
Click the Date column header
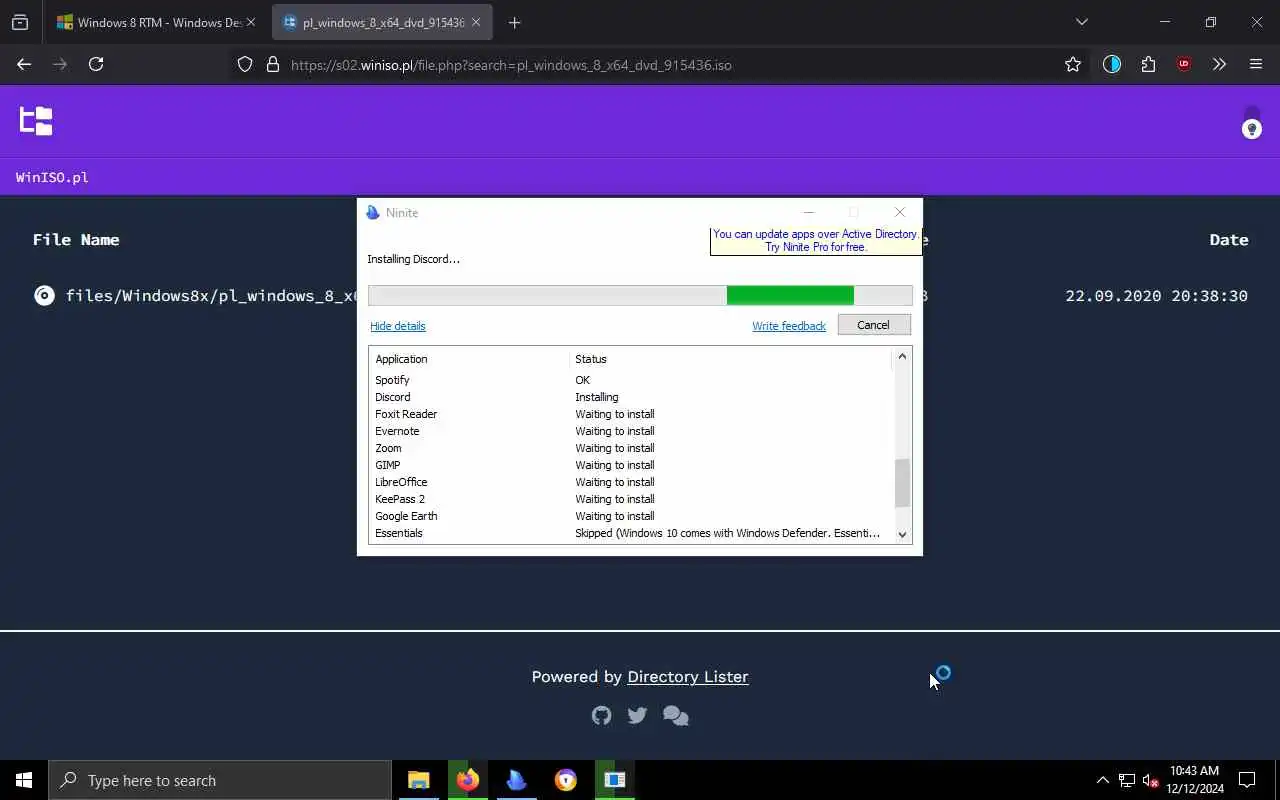pos(1228,240)
